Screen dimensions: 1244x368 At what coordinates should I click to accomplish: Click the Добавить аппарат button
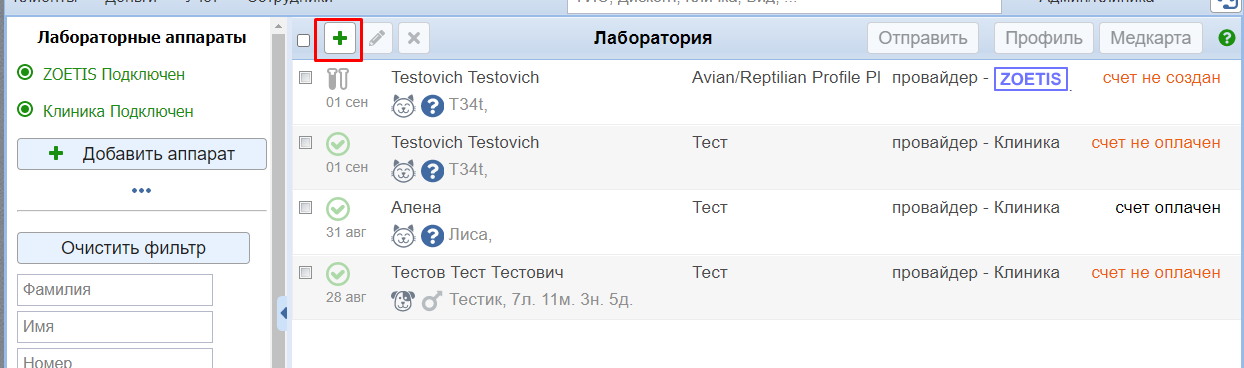(142, 154)
